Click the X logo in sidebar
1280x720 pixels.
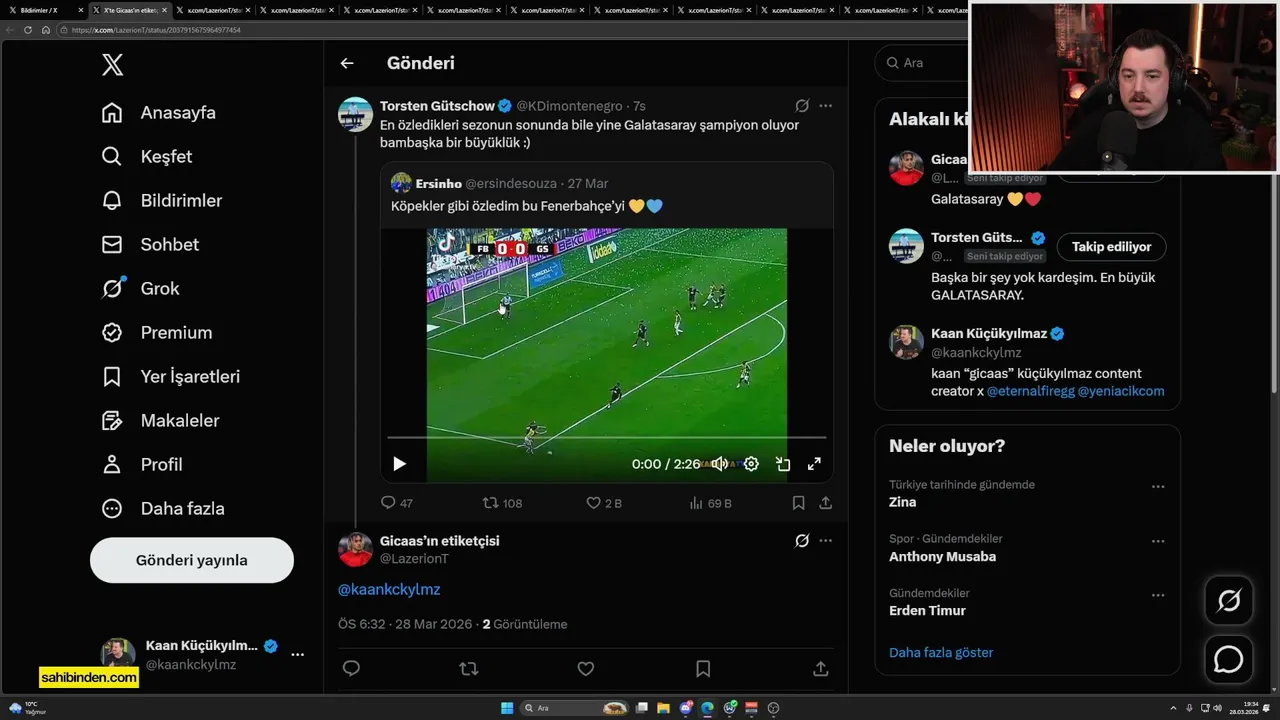[112, 65]
